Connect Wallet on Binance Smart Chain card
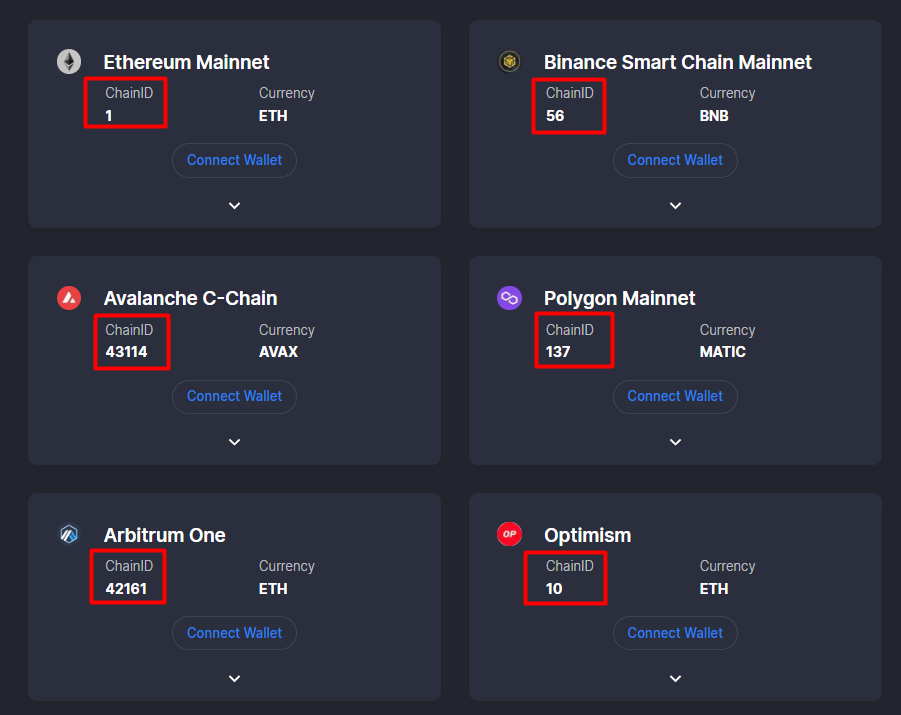The height and width of the screenshot is (715, 901). tap(675, 160)
